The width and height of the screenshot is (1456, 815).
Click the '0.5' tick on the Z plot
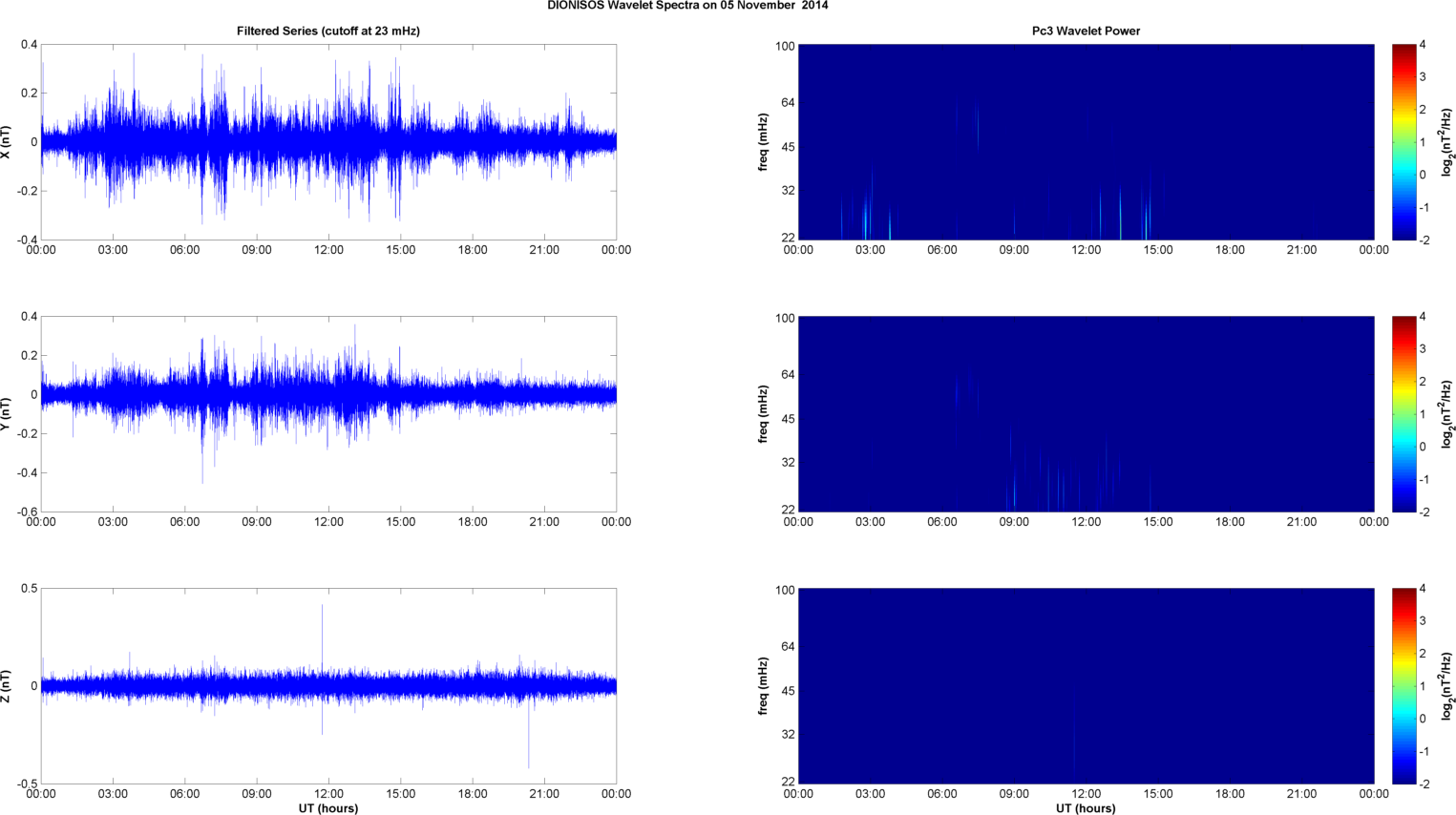[29, 589]
